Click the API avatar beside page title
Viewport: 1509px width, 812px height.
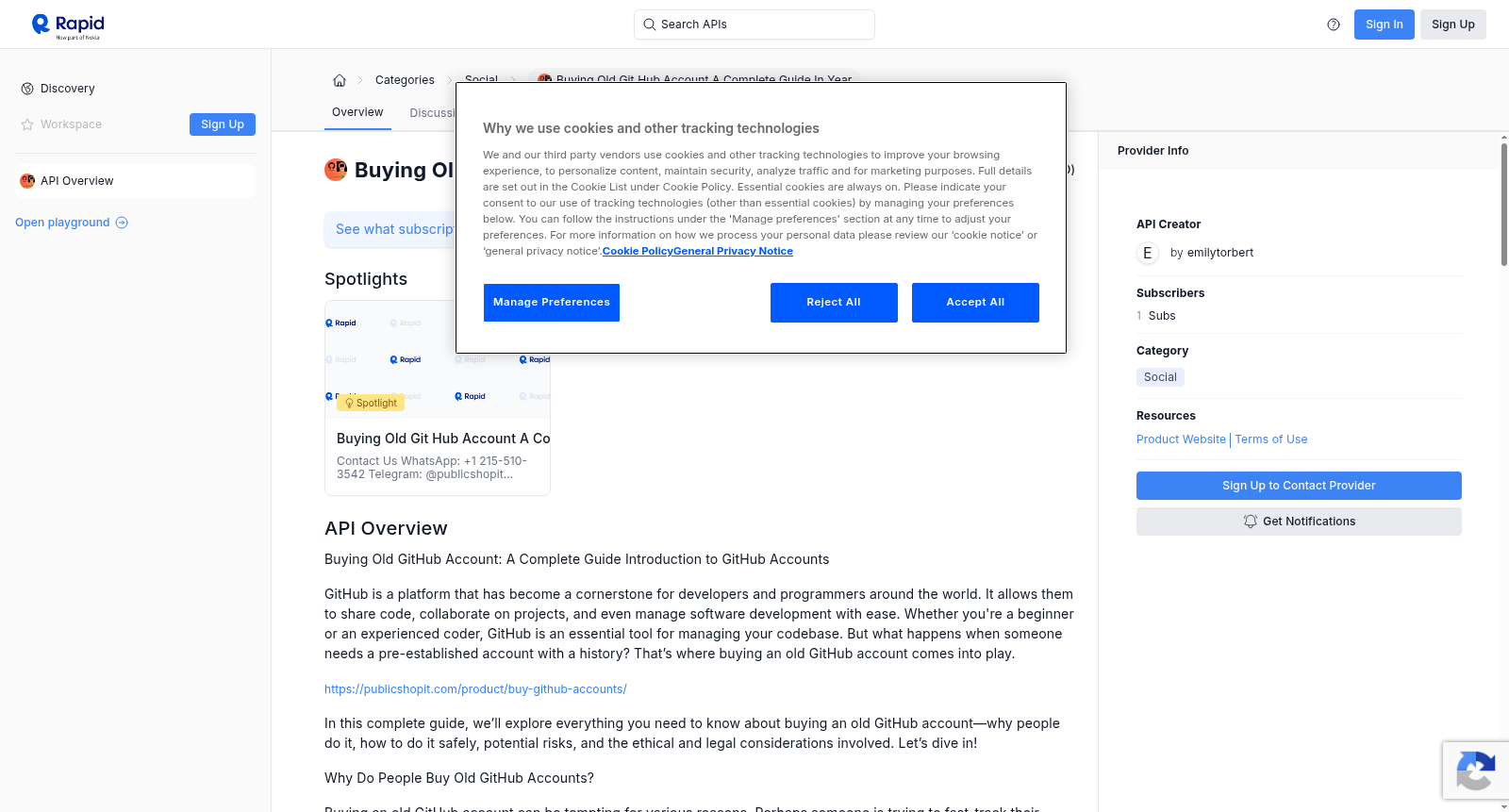click(336, 170)
